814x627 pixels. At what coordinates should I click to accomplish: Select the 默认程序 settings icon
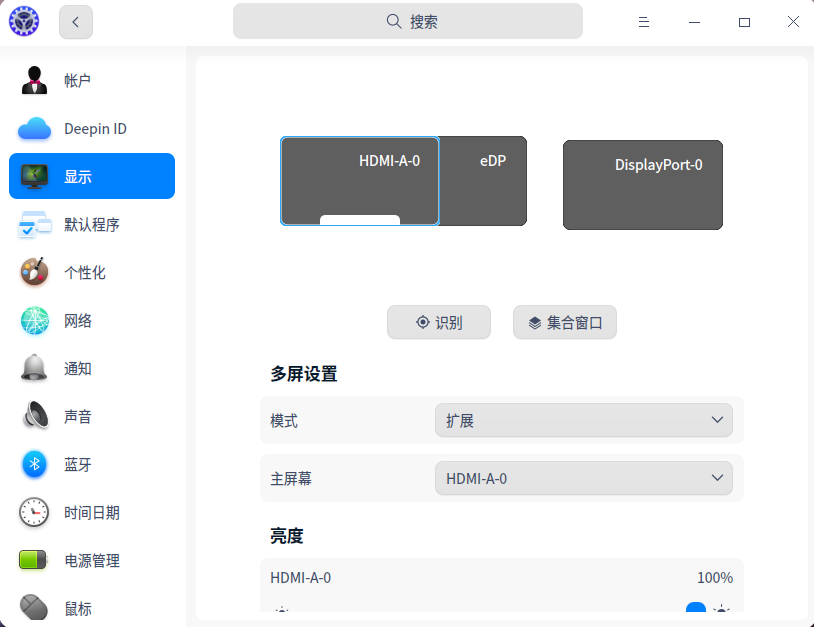[34, 224]
